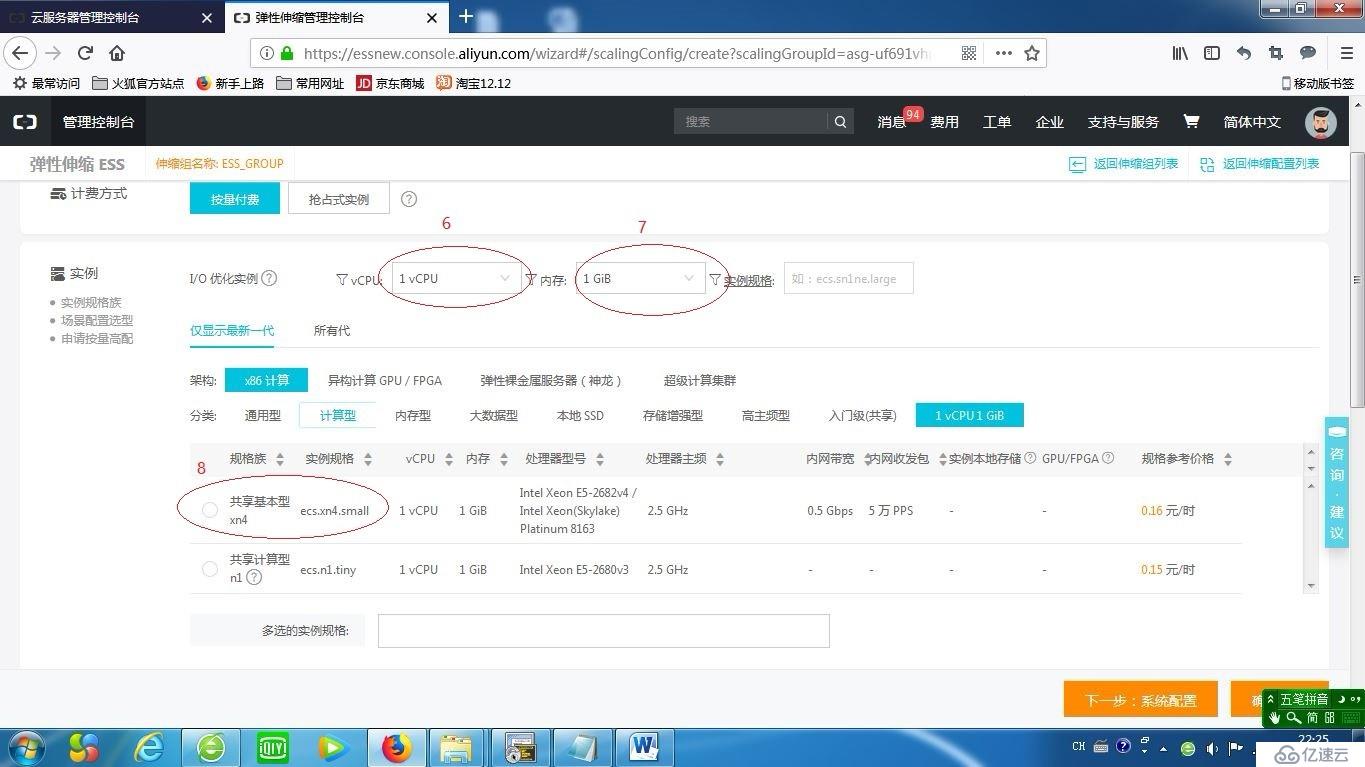Click 返回伸缩配置列表 link
The height and width of the screenshot is (767, 1365).
(1260, 164)
